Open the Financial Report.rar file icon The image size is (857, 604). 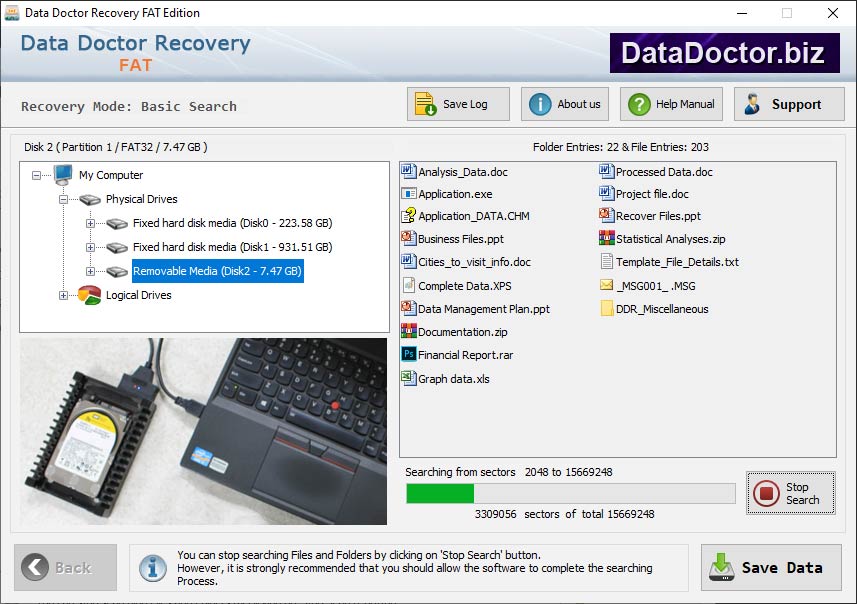(x=406, y=355)
